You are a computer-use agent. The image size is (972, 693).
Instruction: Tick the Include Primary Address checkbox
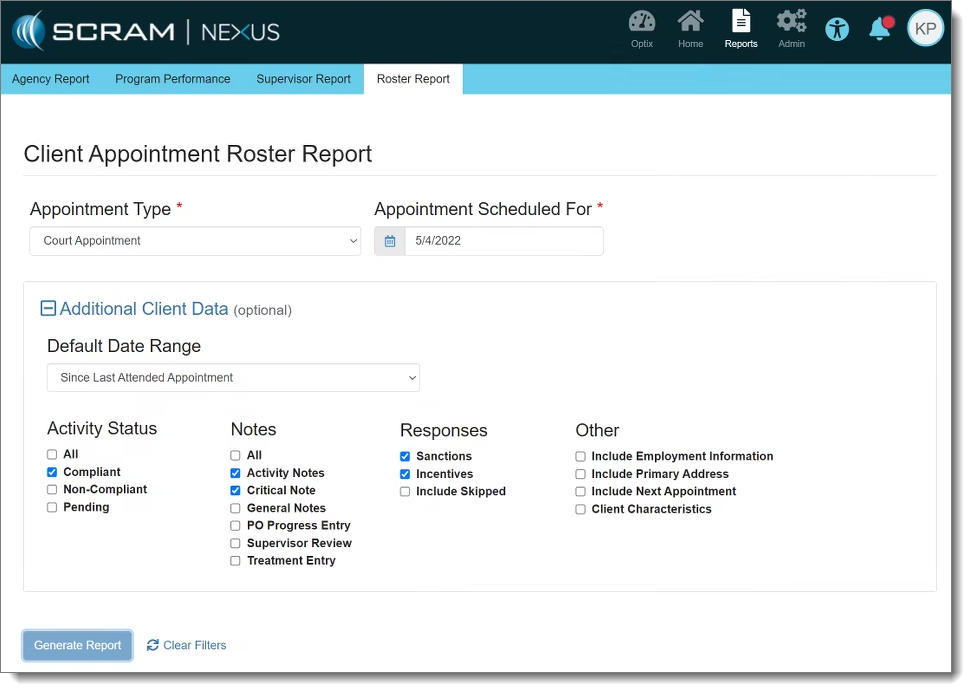coord(580,474)
